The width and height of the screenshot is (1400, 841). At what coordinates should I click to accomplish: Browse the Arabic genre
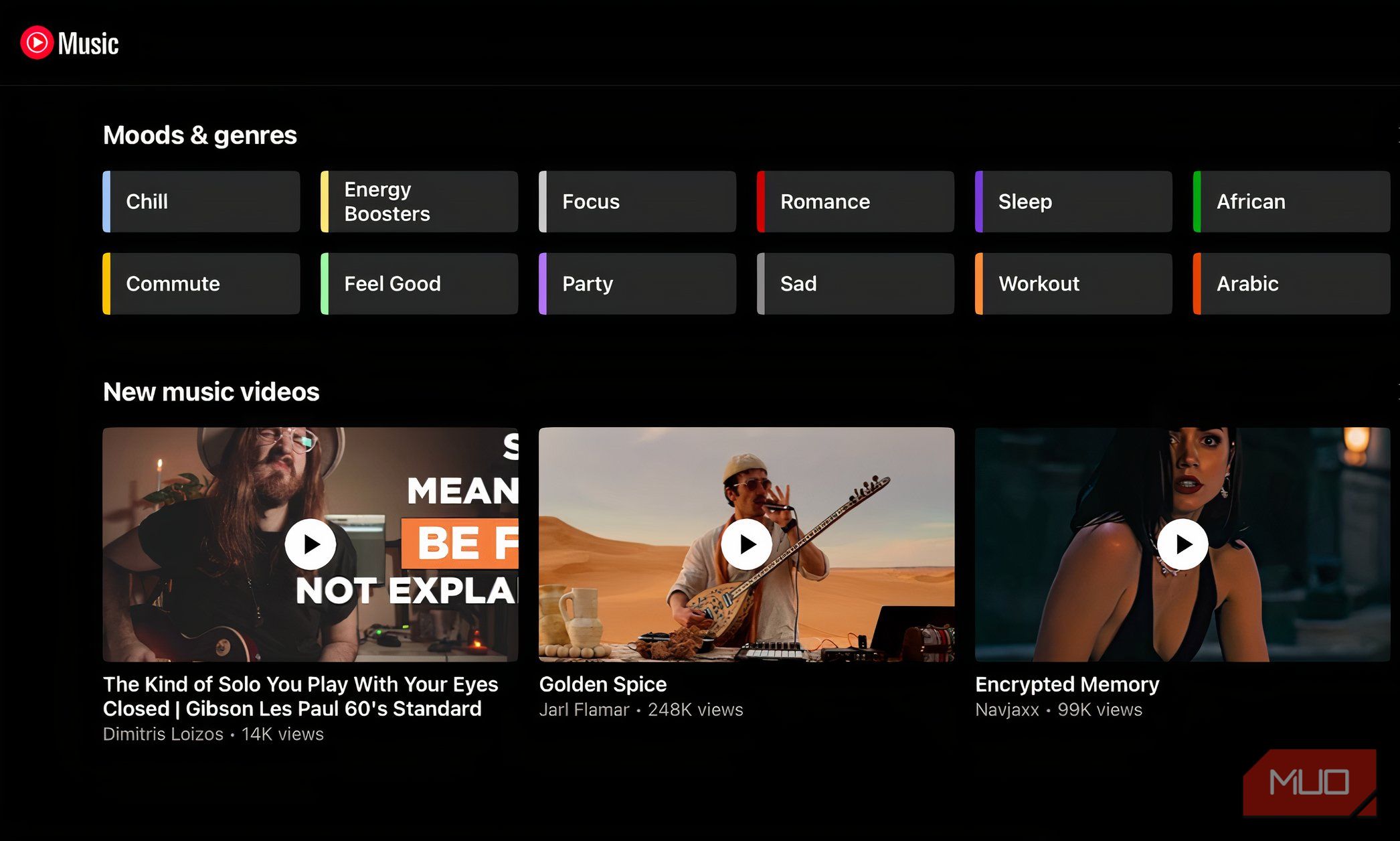1292,284
